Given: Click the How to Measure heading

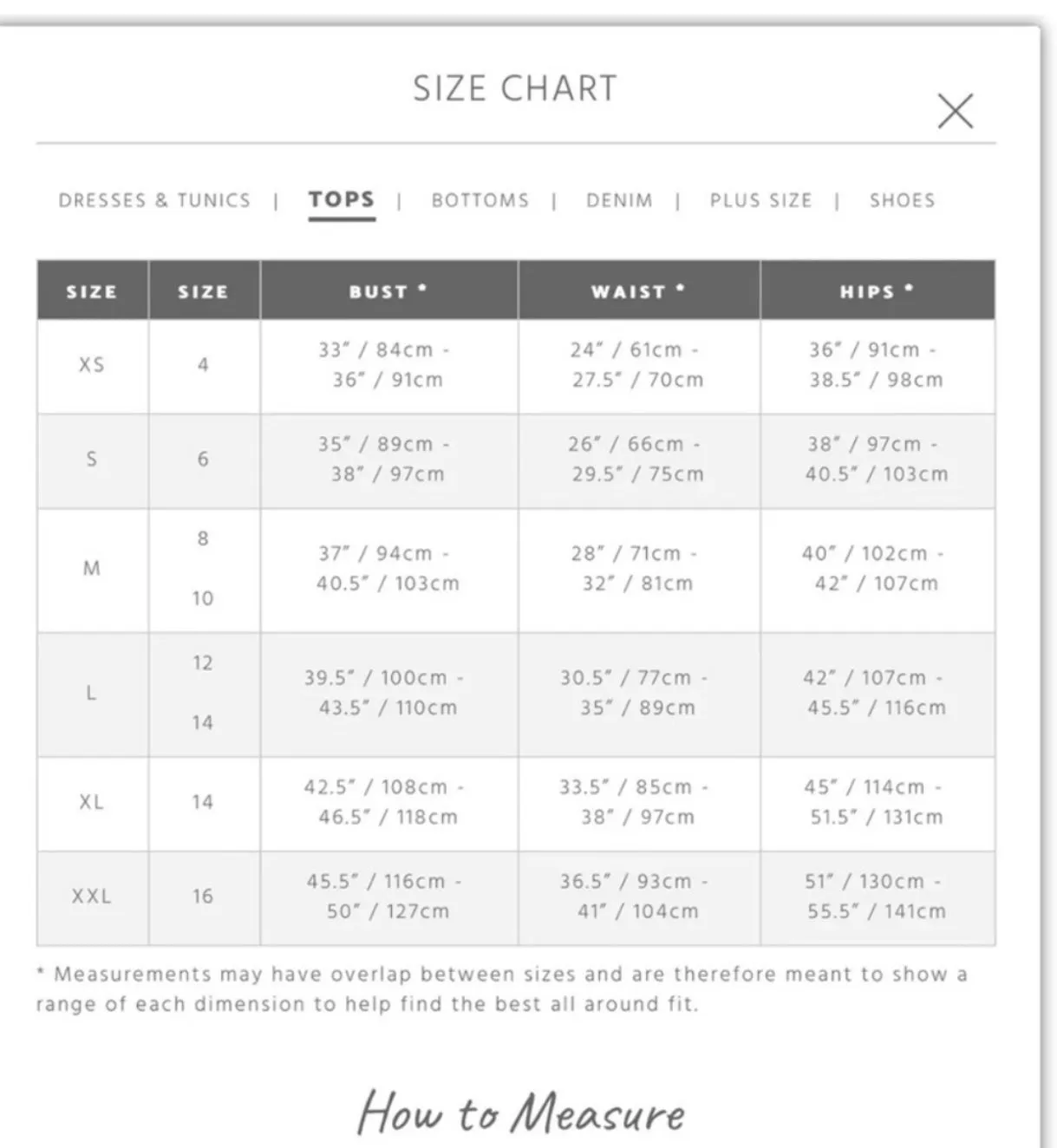Looking at the screenshot, I should 521,1112.
